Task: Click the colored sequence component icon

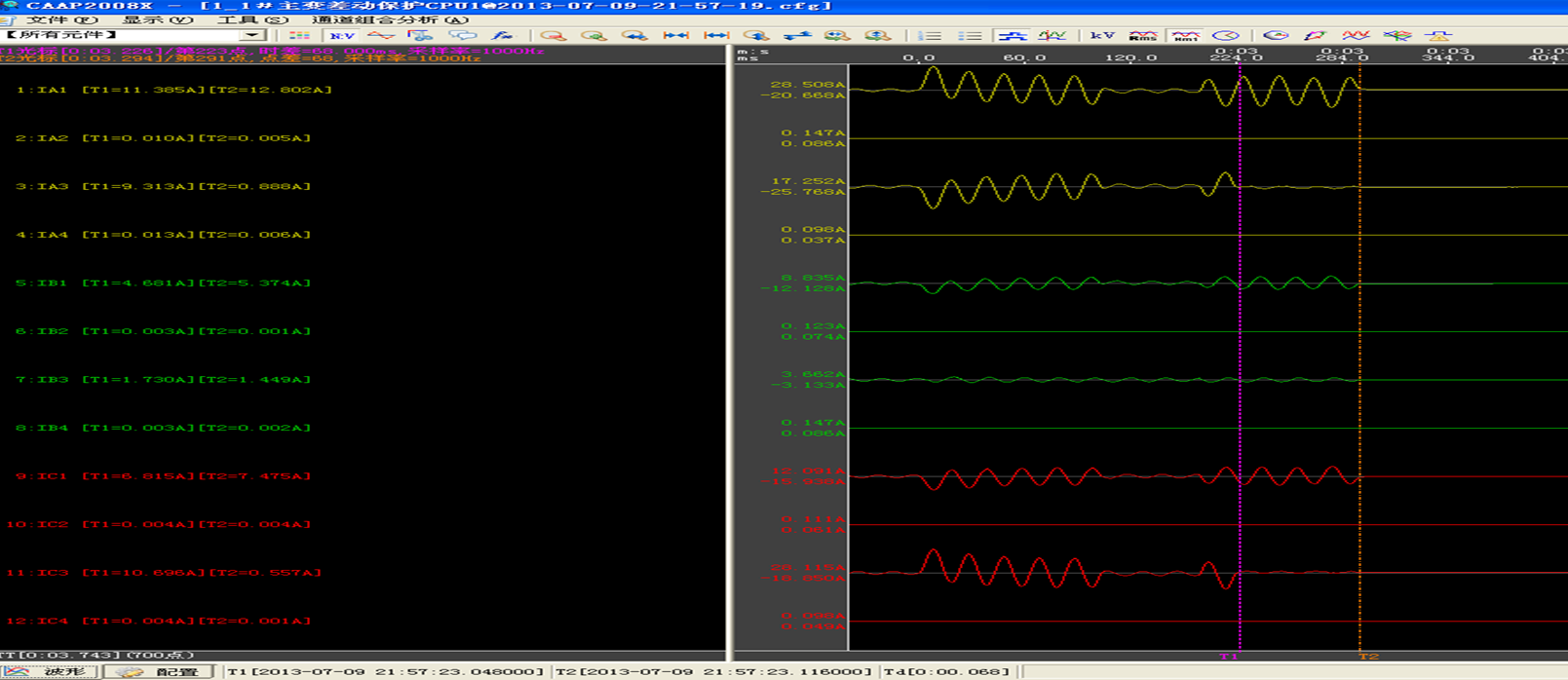Action: pos(1397,35)
